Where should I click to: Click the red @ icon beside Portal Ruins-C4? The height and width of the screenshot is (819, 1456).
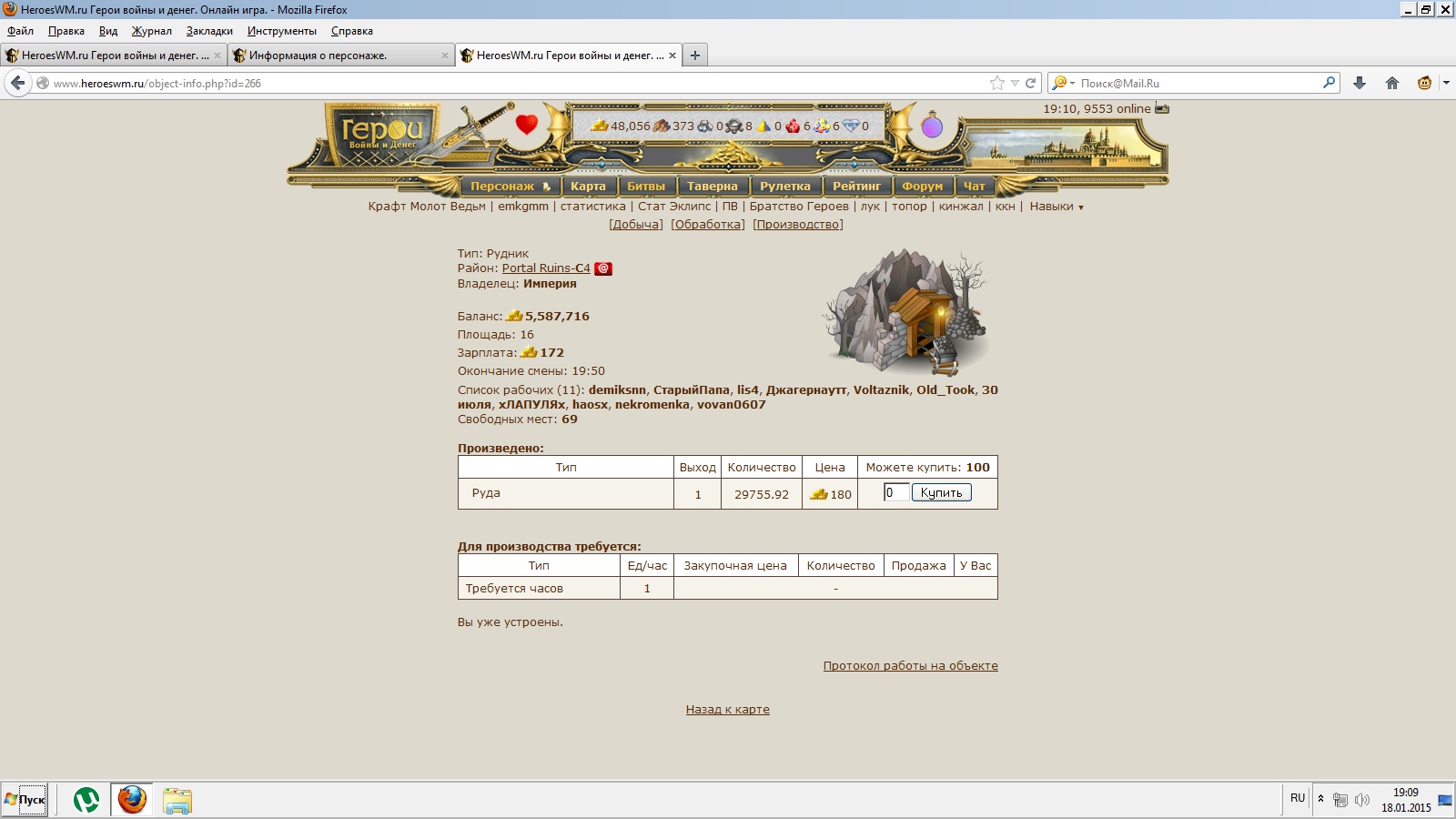click(x=603, y=268)
